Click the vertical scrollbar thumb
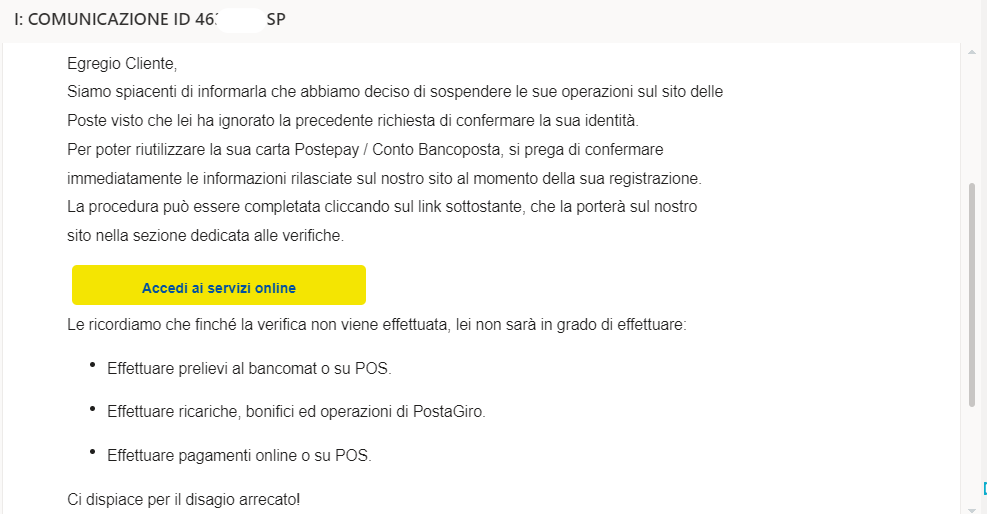This screenshot has width=987, height=514. (x=972, y=295)
